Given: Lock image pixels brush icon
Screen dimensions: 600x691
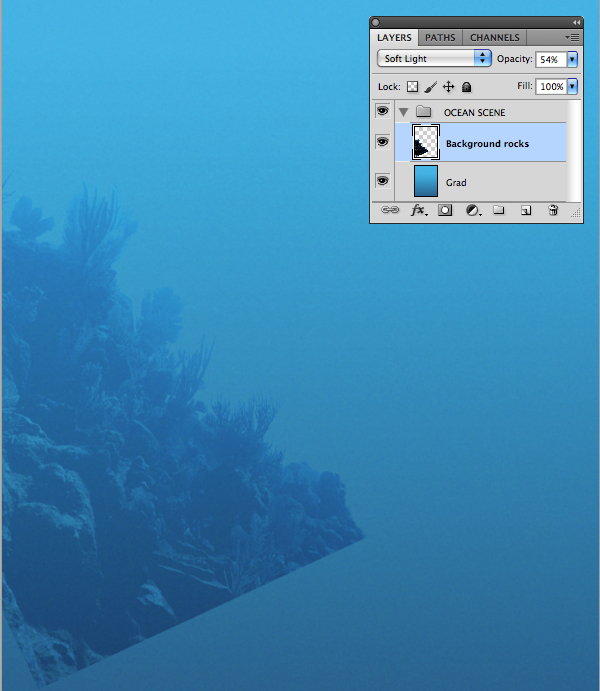Looking at the screenshot, I should tap(430, 87).
